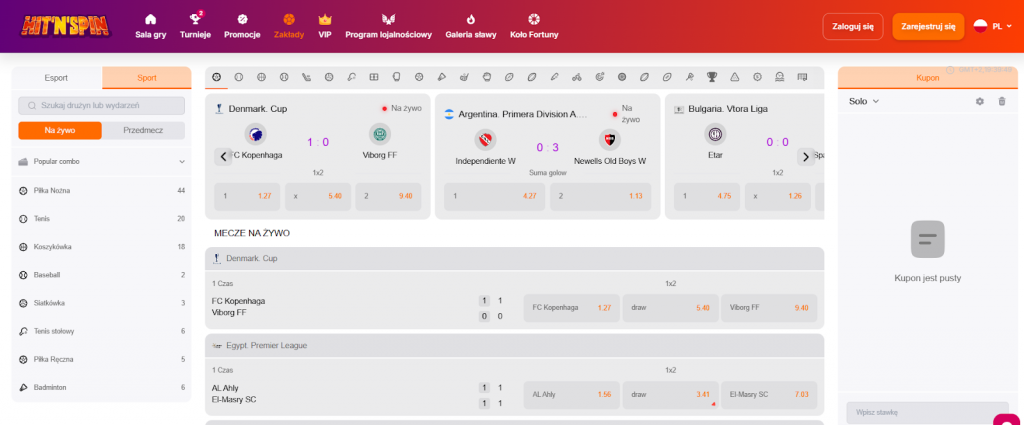Select Siatkówka in the sidebar
Screen dimensions: 1024x425
pyautogui.click(x=101, y=303)
